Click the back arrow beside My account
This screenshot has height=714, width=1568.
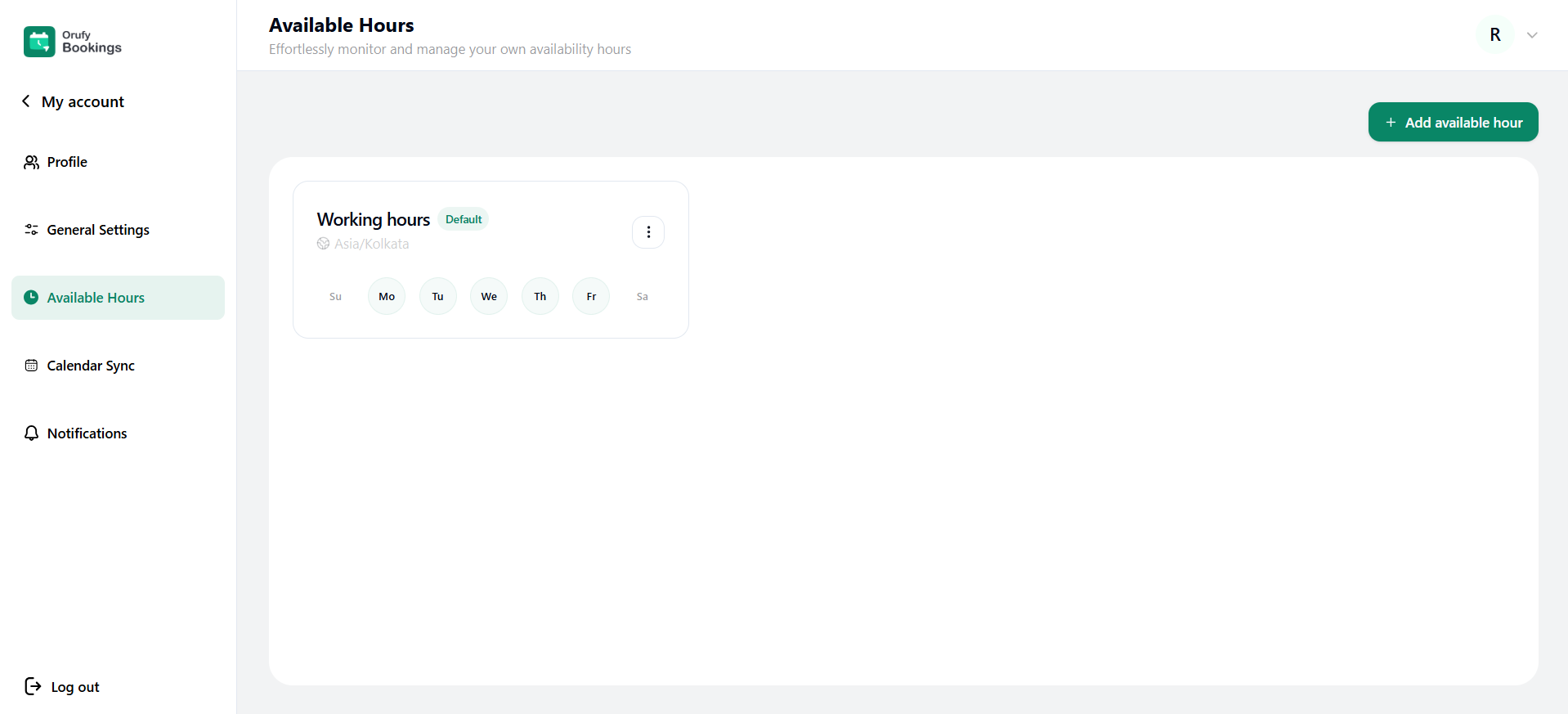[26, 101]
